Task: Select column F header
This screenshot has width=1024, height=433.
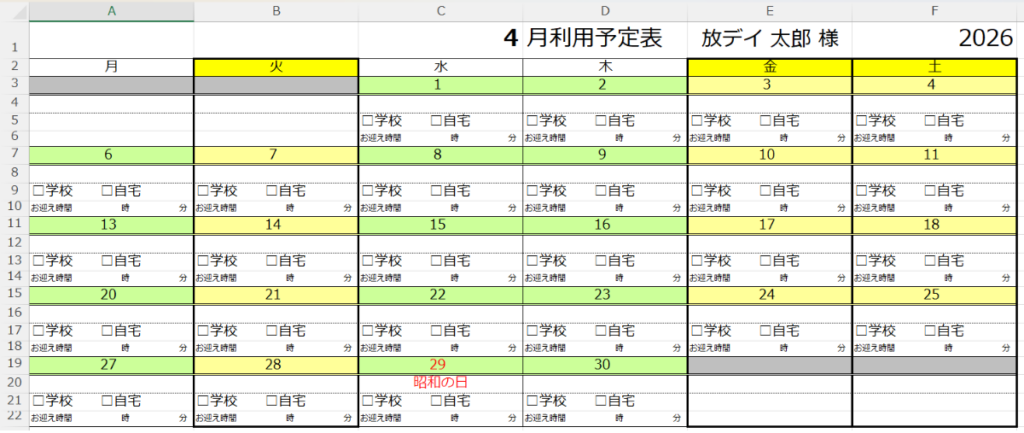Action: [x=935, y=10]
